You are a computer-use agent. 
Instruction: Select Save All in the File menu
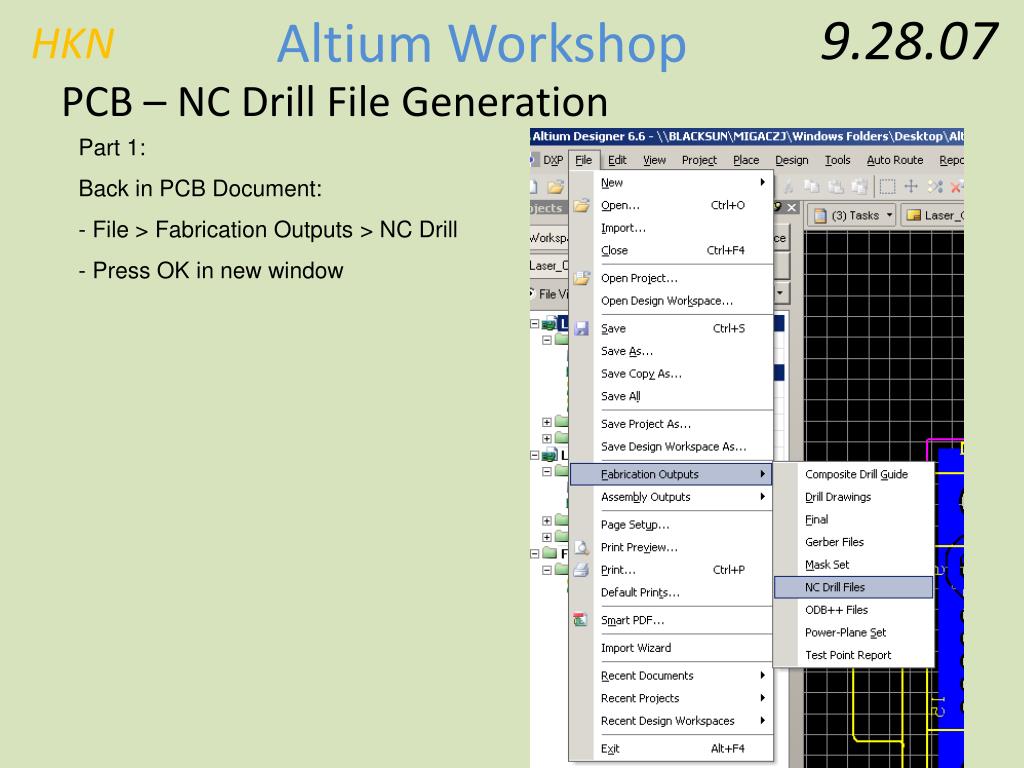click(672, 396)
